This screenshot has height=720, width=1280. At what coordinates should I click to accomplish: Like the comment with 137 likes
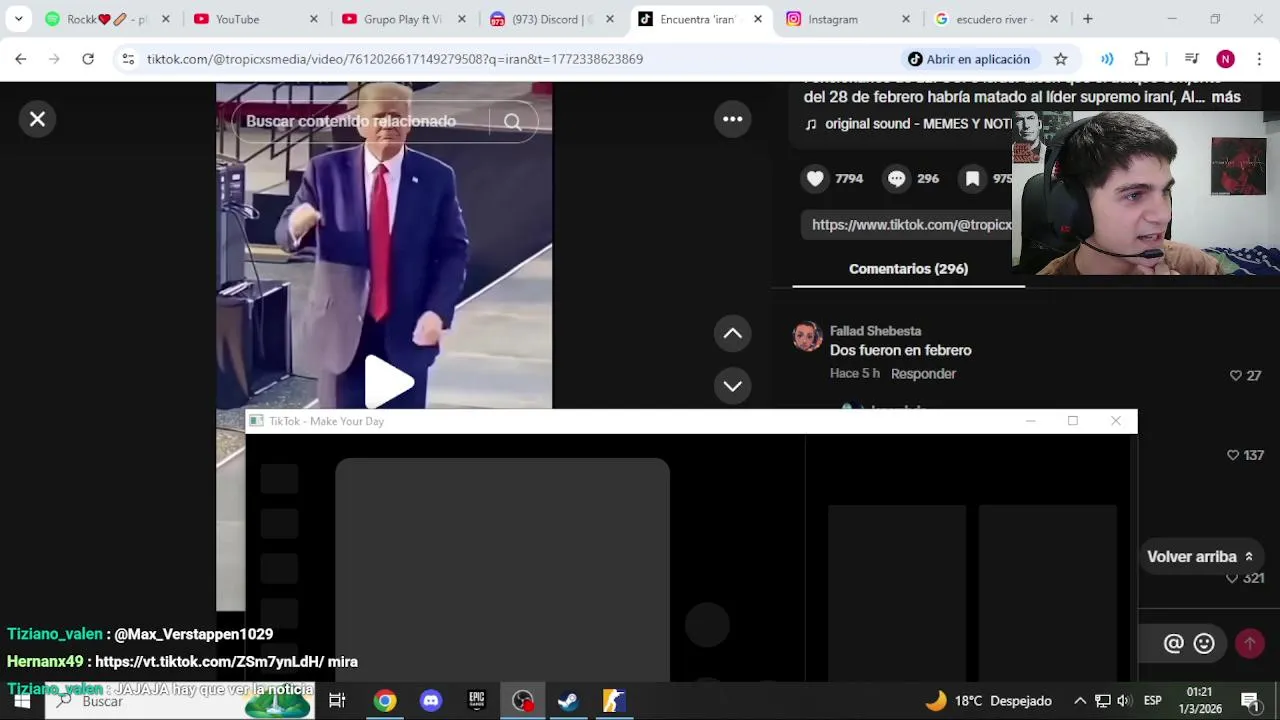click(1233, 455)
